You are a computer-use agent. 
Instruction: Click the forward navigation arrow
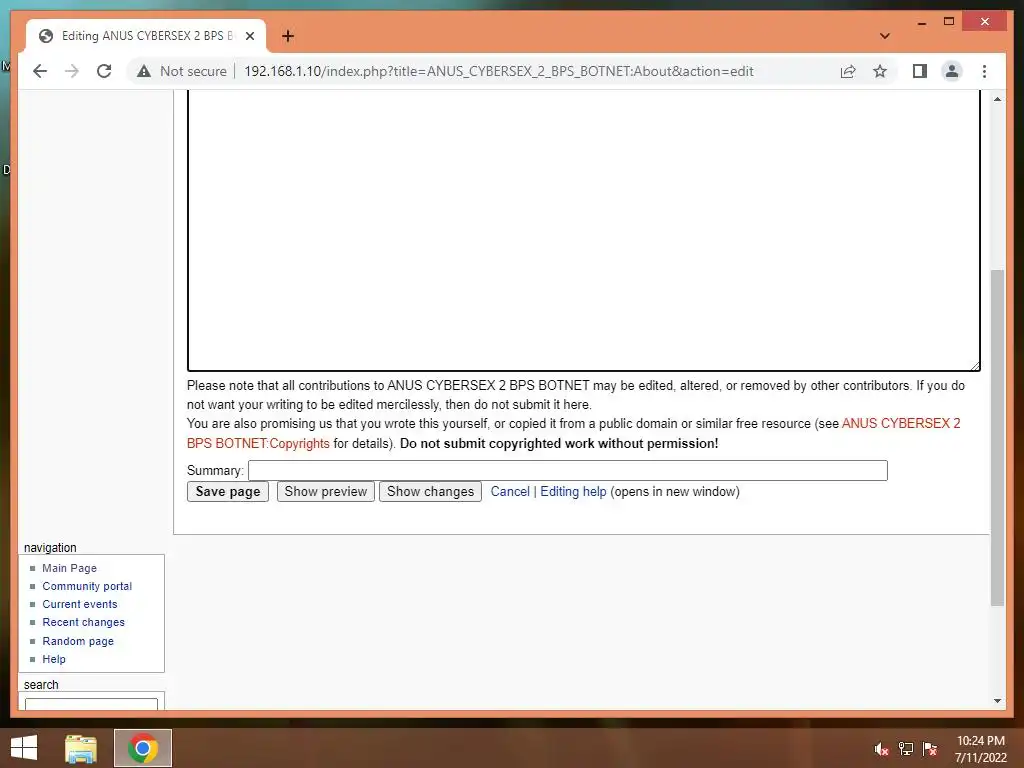click(72, 71)
